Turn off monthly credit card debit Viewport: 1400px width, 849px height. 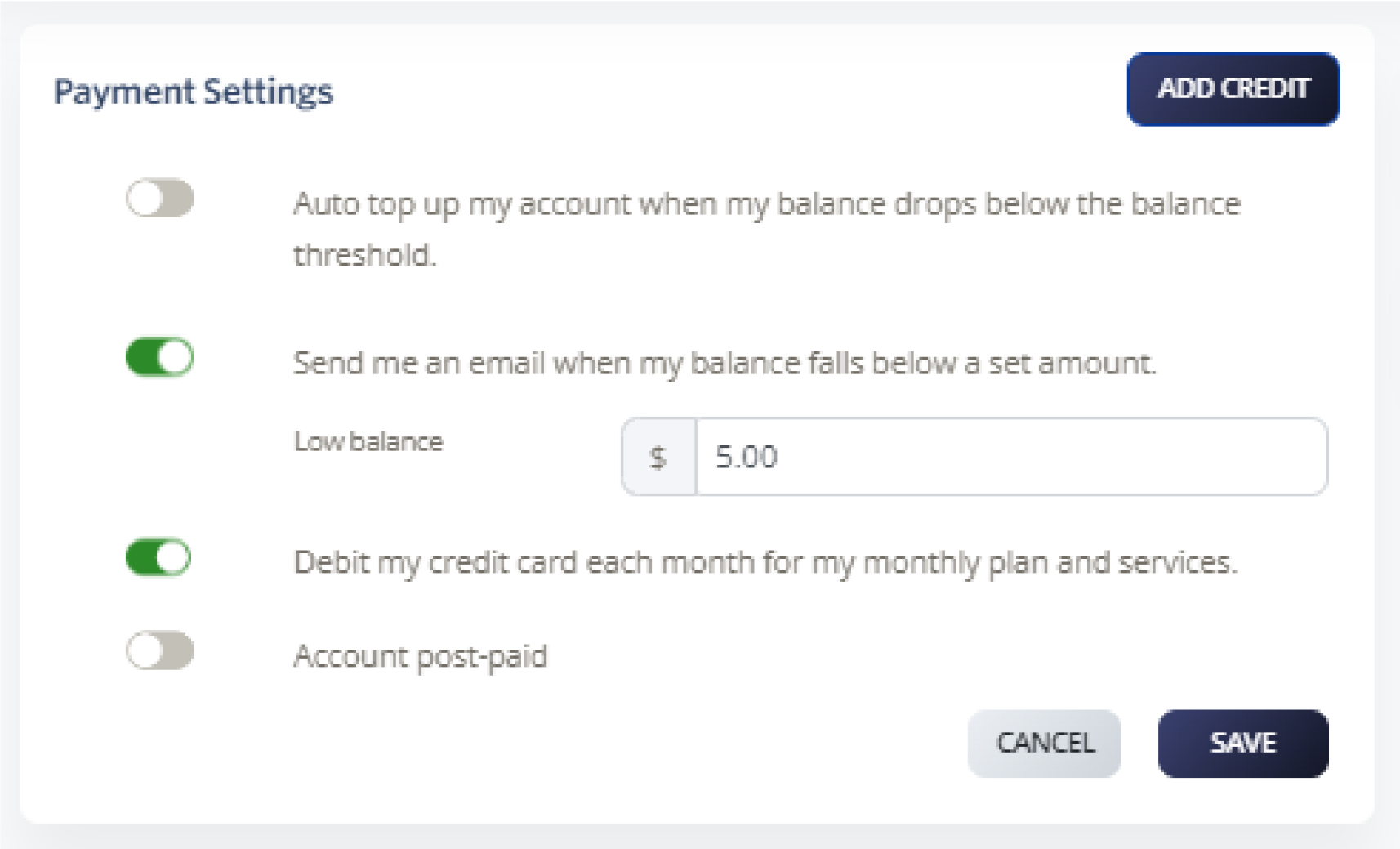point(158,558)
